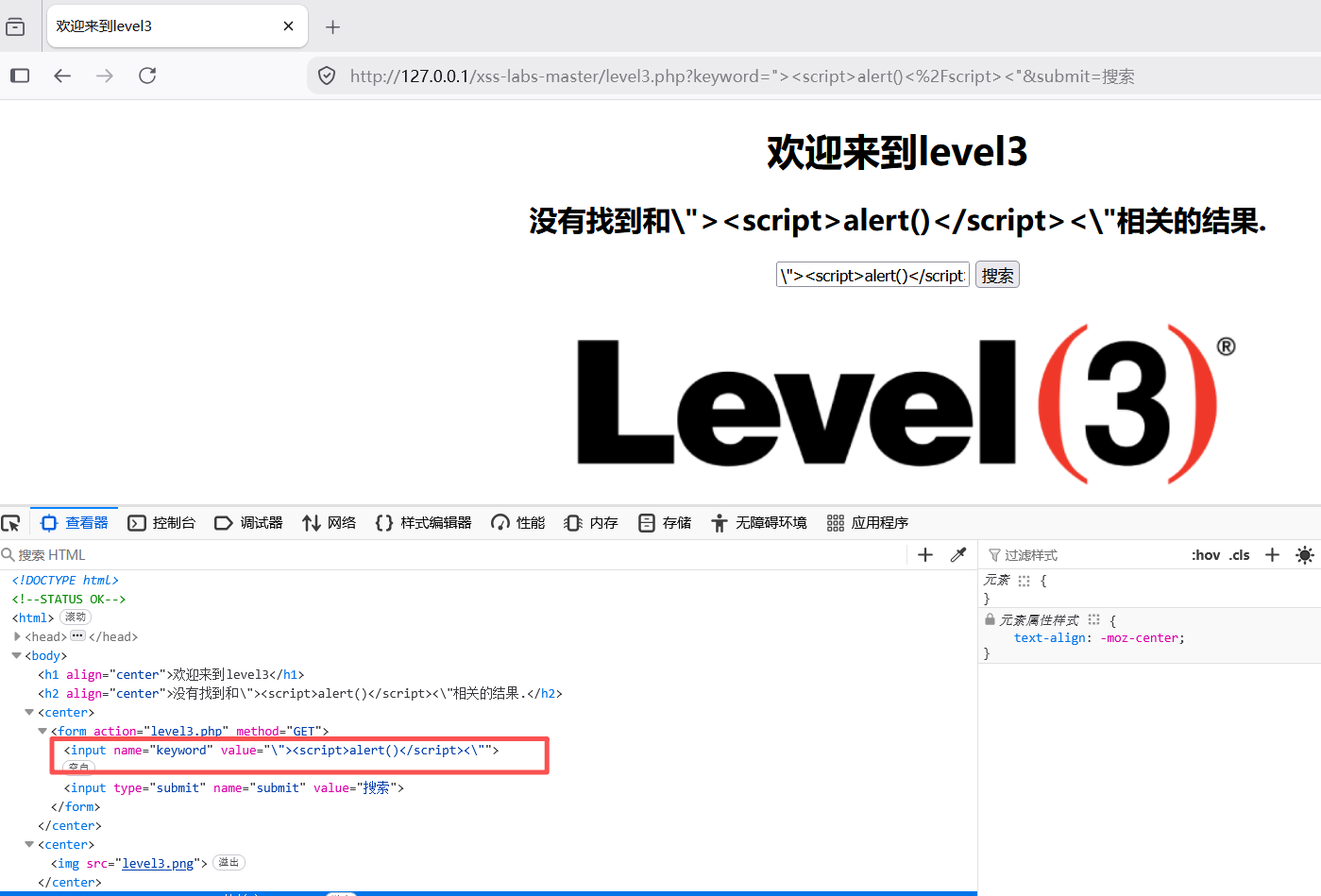The height and width of the screenshot is (896, 1321).
Task: Go back to the previous page
Action: (x=62, y=76)
